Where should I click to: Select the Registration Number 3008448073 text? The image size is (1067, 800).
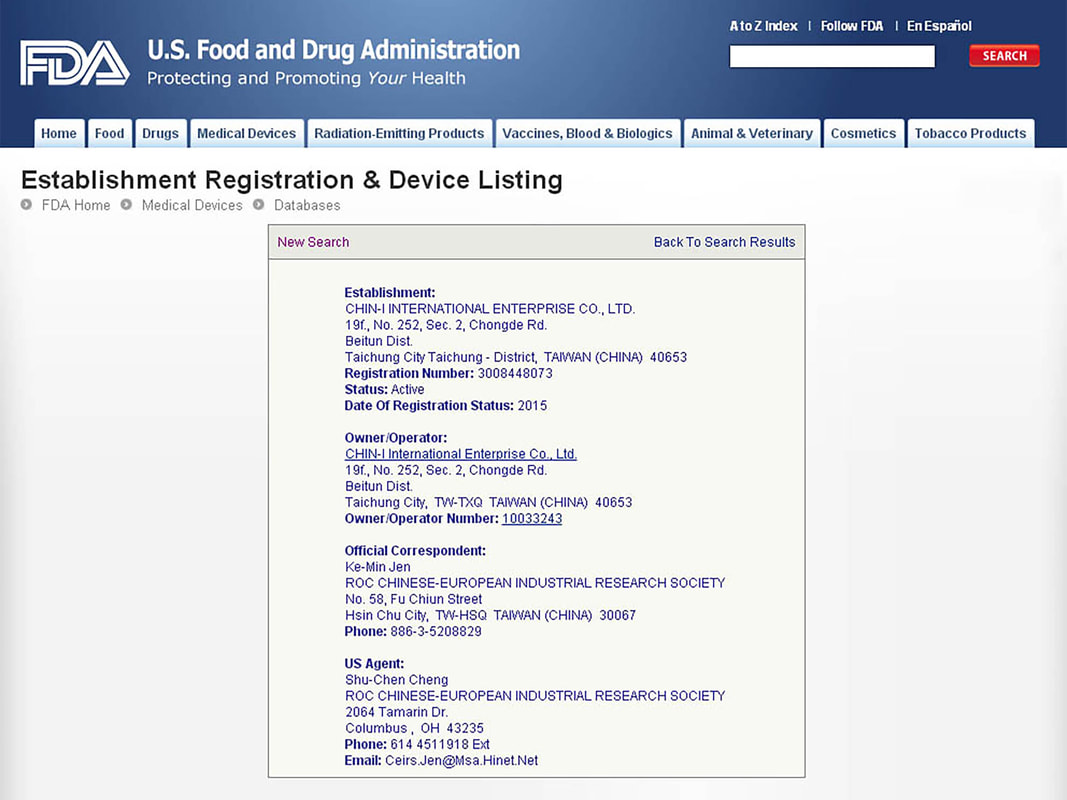click(x=515, y=373)
